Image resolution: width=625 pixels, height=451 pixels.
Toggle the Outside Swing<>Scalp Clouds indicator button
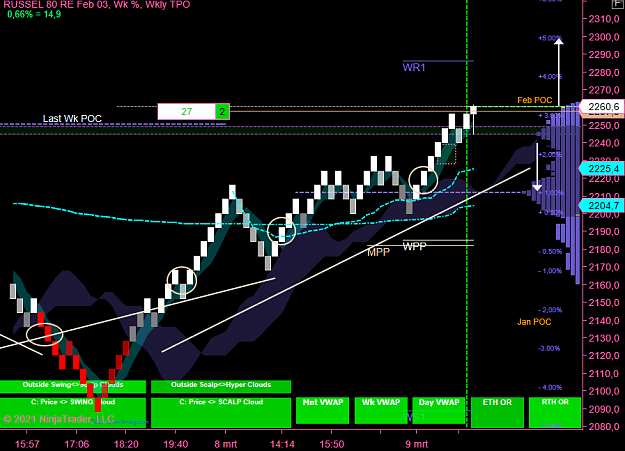pyautogui.click(x=73, y=386)
